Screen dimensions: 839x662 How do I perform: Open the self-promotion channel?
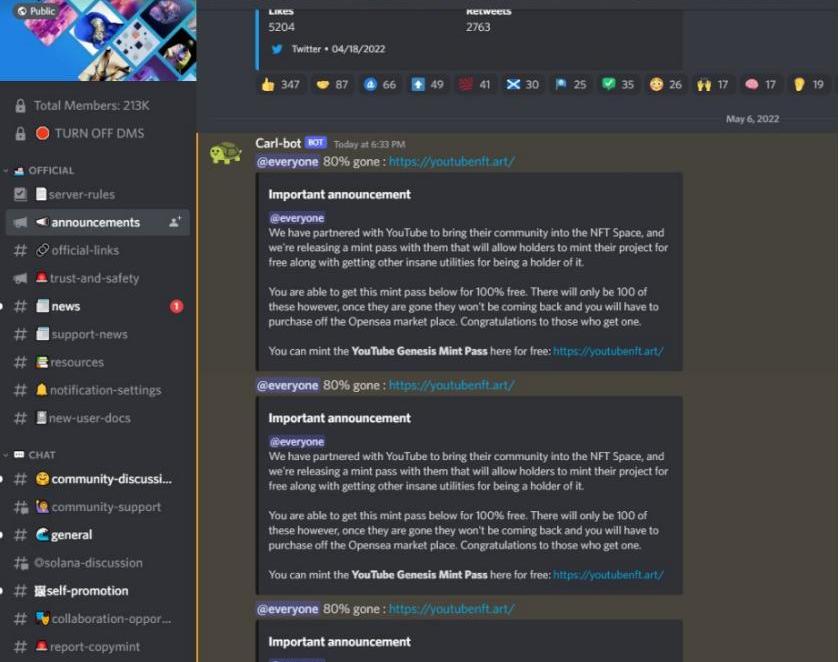97,591
